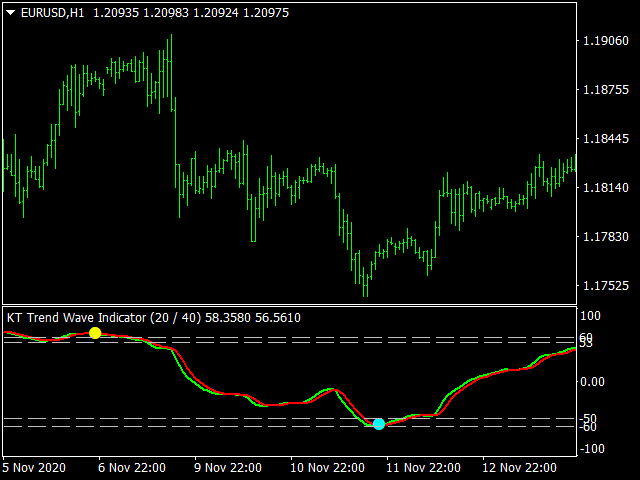Click the KT Trend Wave Indicator label
The height and width of the screenshot is (480, 640).
click(76, 318)
